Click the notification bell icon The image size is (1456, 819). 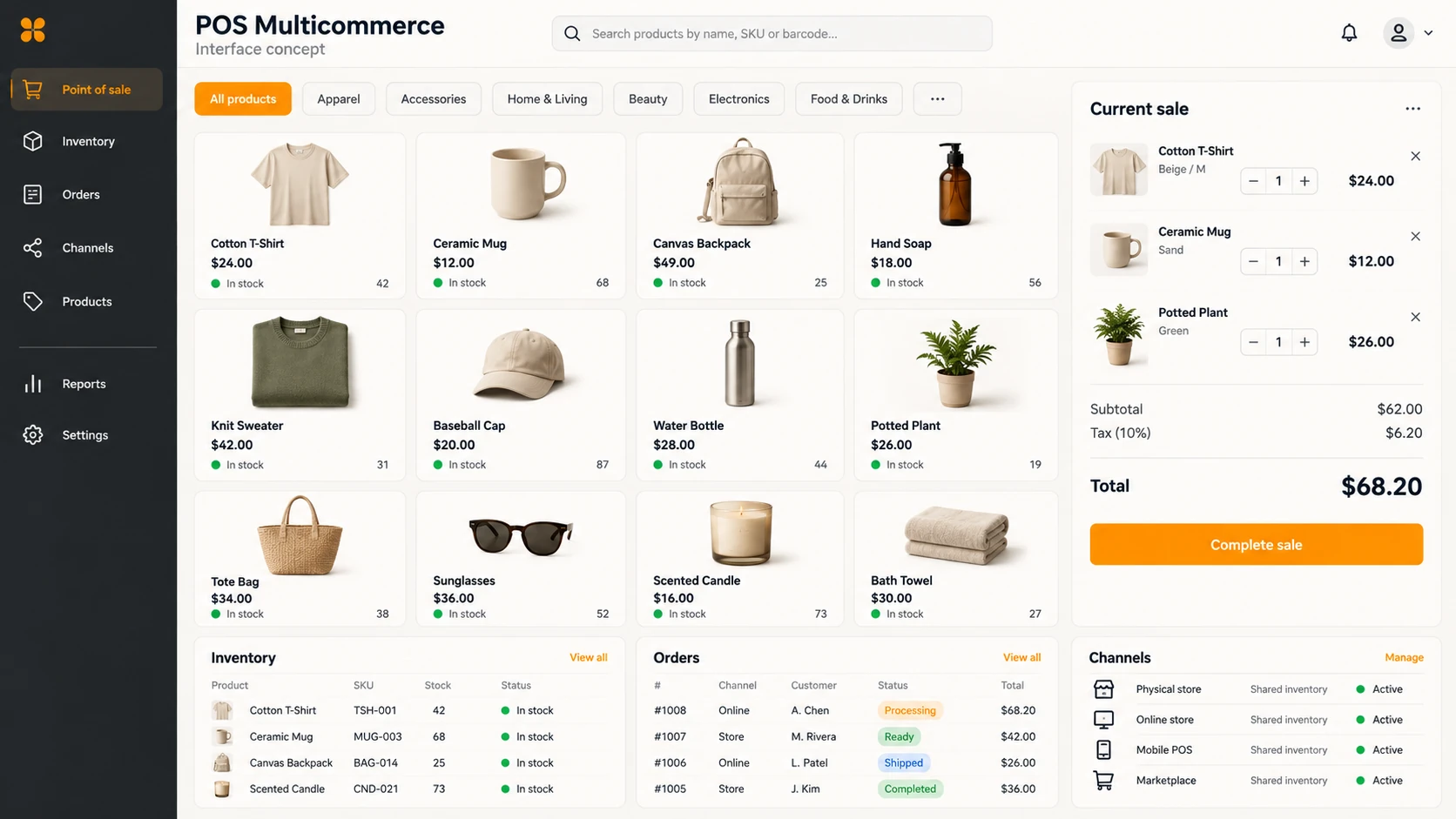[x=1349, y=33]
